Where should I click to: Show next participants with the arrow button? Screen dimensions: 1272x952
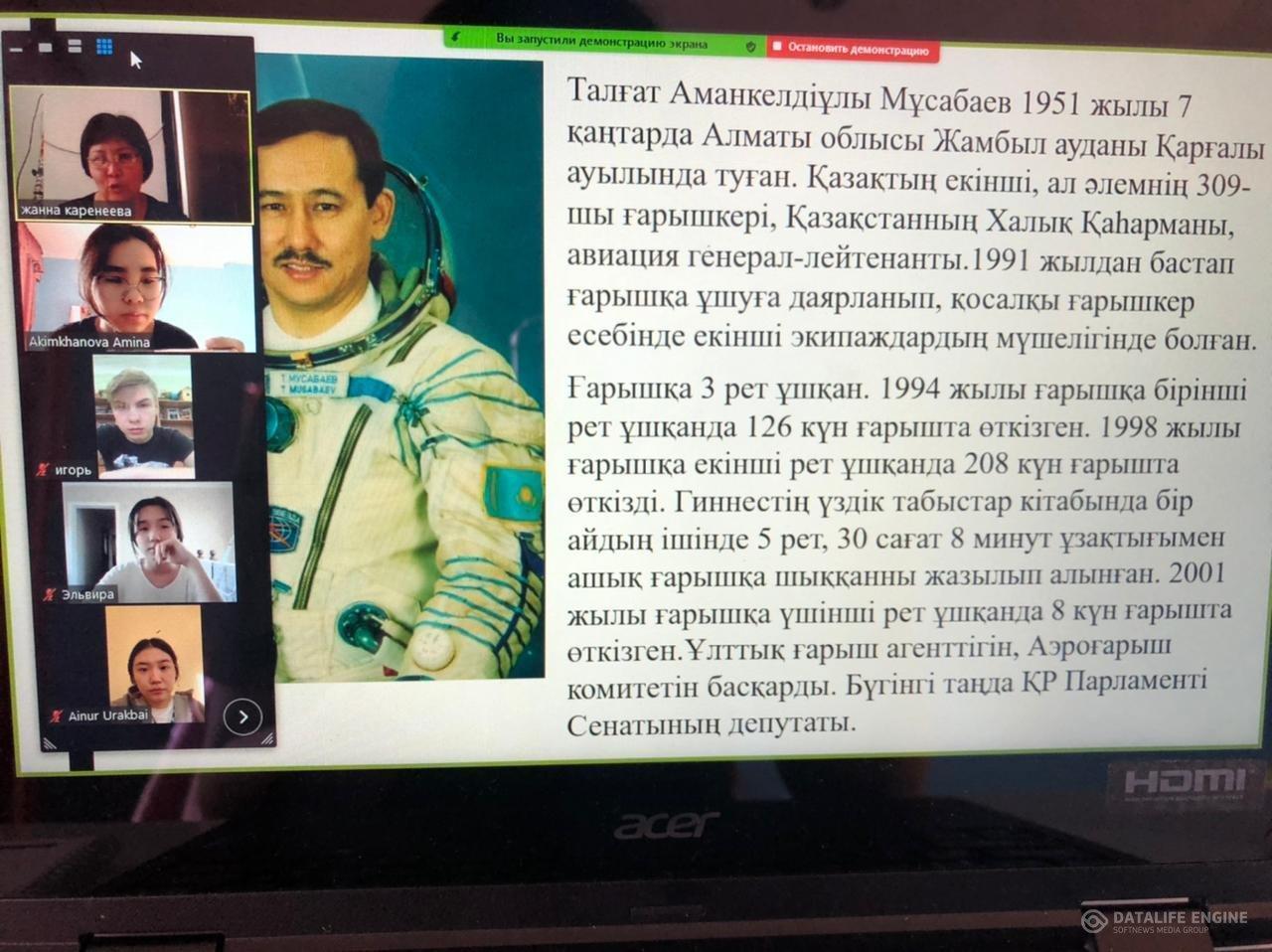(x=242, y=716)
